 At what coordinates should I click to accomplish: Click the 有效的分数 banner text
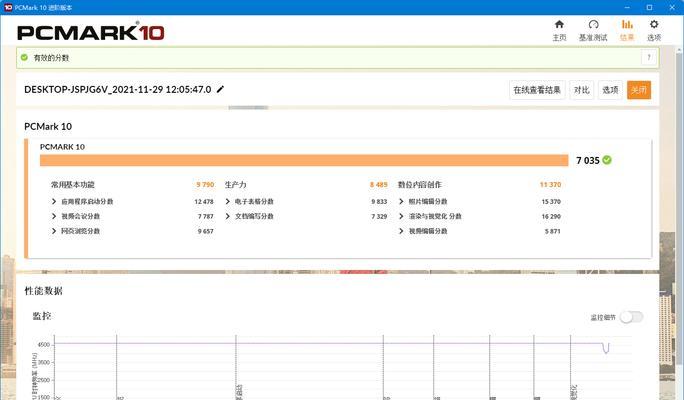pos(51,58)
